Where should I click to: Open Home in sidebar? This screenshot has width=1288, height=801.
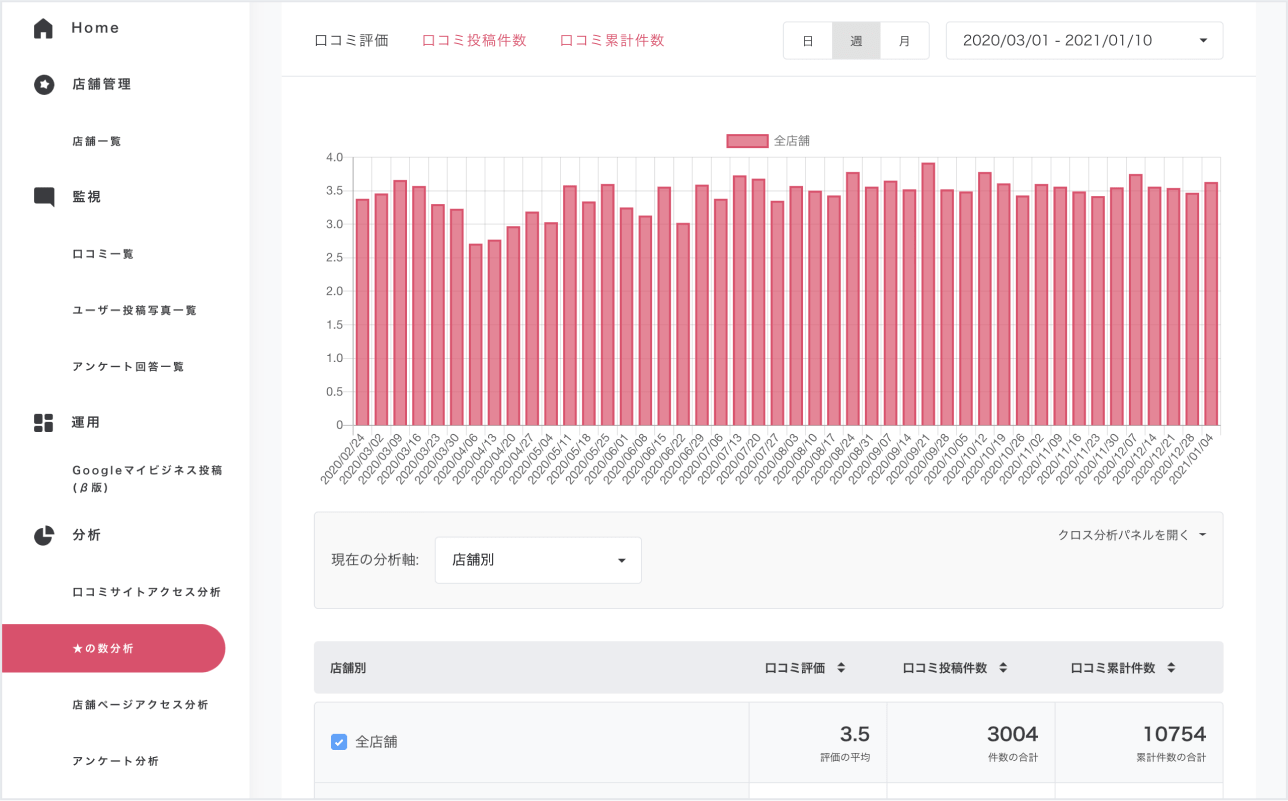pyautogui.click(x=95, y=28)
